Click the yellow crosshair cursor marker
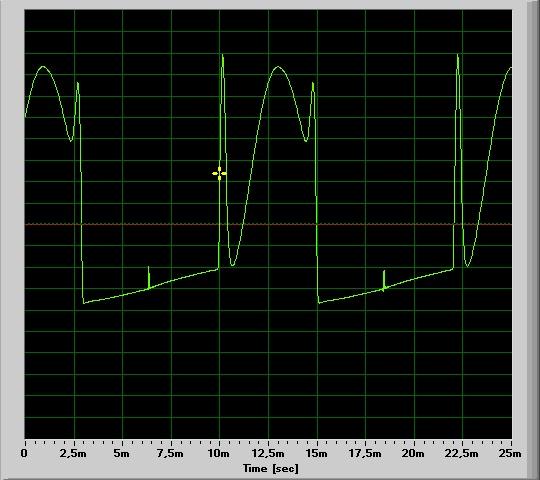This screenshot has width=540, height=480. point(219,174)
